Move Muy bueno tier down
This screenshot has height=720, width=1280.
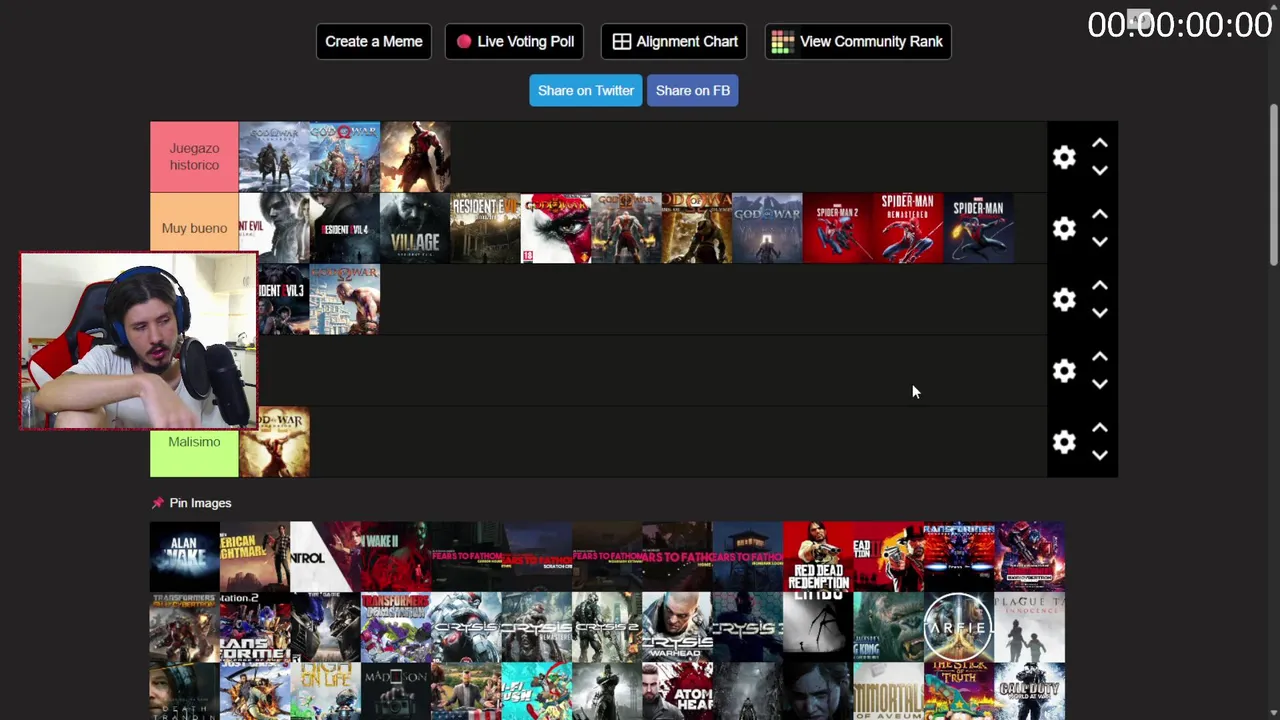pos(1100,242)
